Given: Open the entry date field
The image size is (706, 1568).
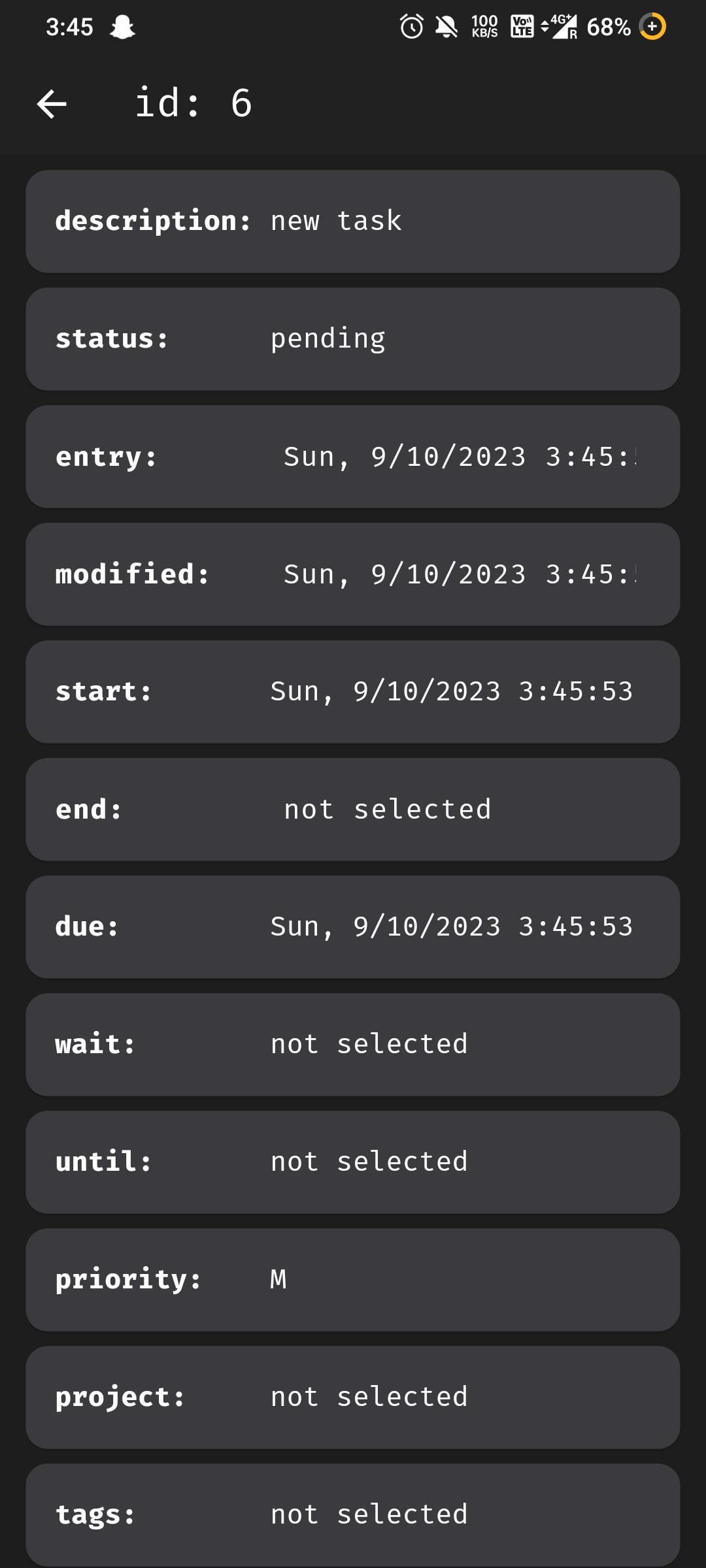Looking at the screenshot, I should pos(353,455).
